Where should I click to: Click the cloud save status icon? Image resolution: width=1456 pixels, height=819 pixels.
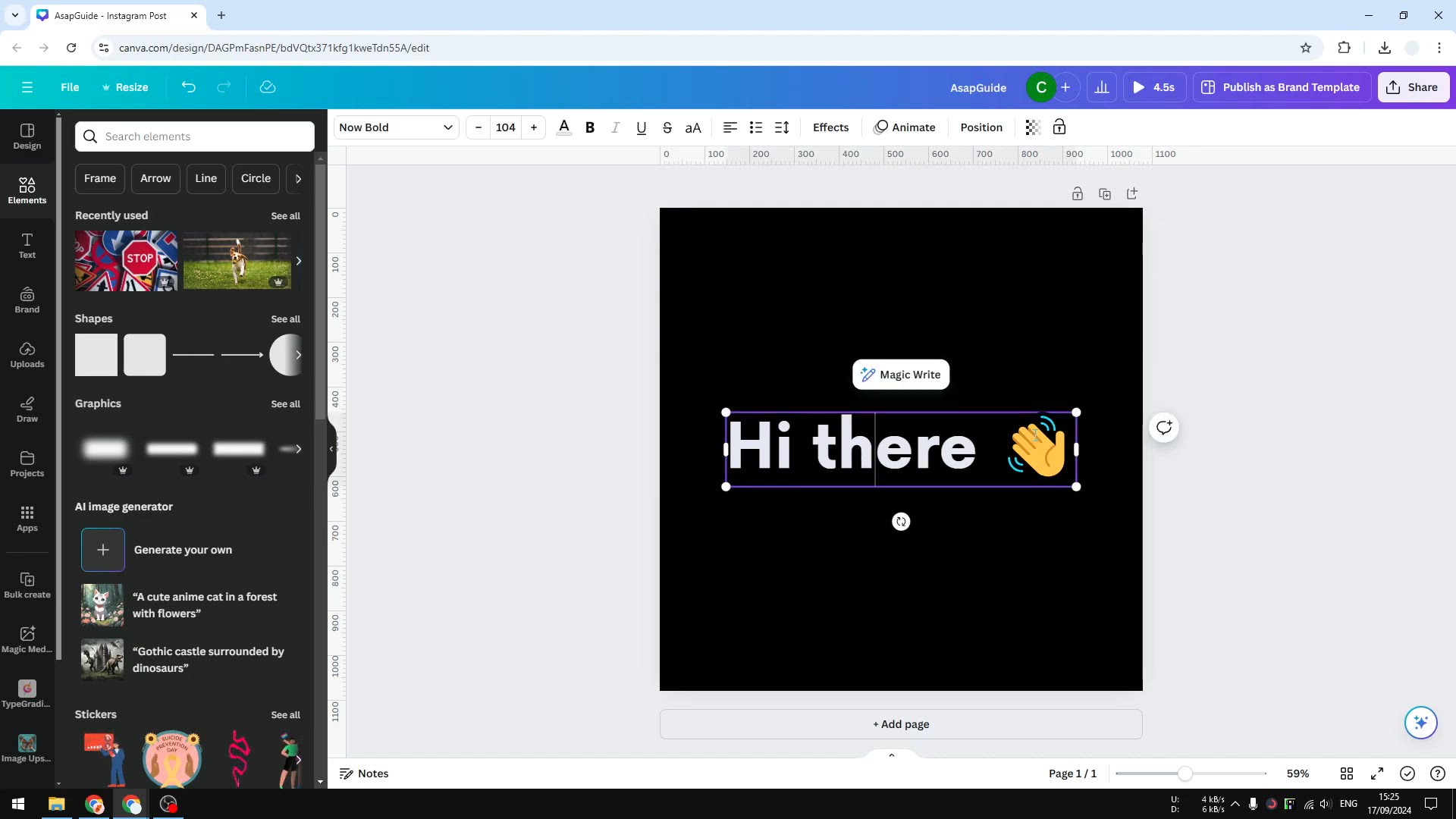268,87
